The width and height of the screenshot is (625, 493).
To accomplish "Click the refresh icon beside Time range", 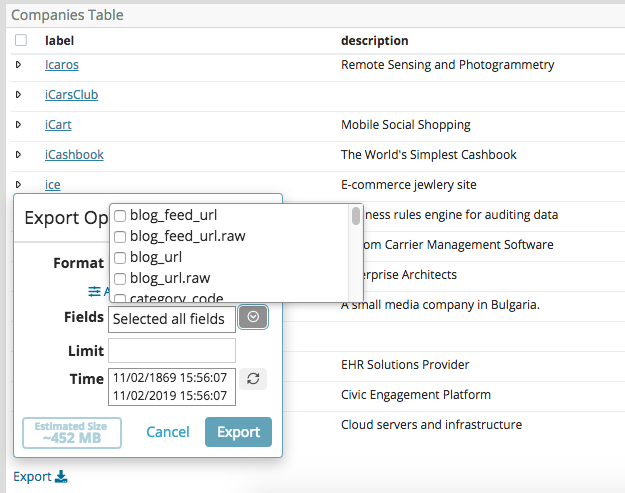I will coord(253,379).
